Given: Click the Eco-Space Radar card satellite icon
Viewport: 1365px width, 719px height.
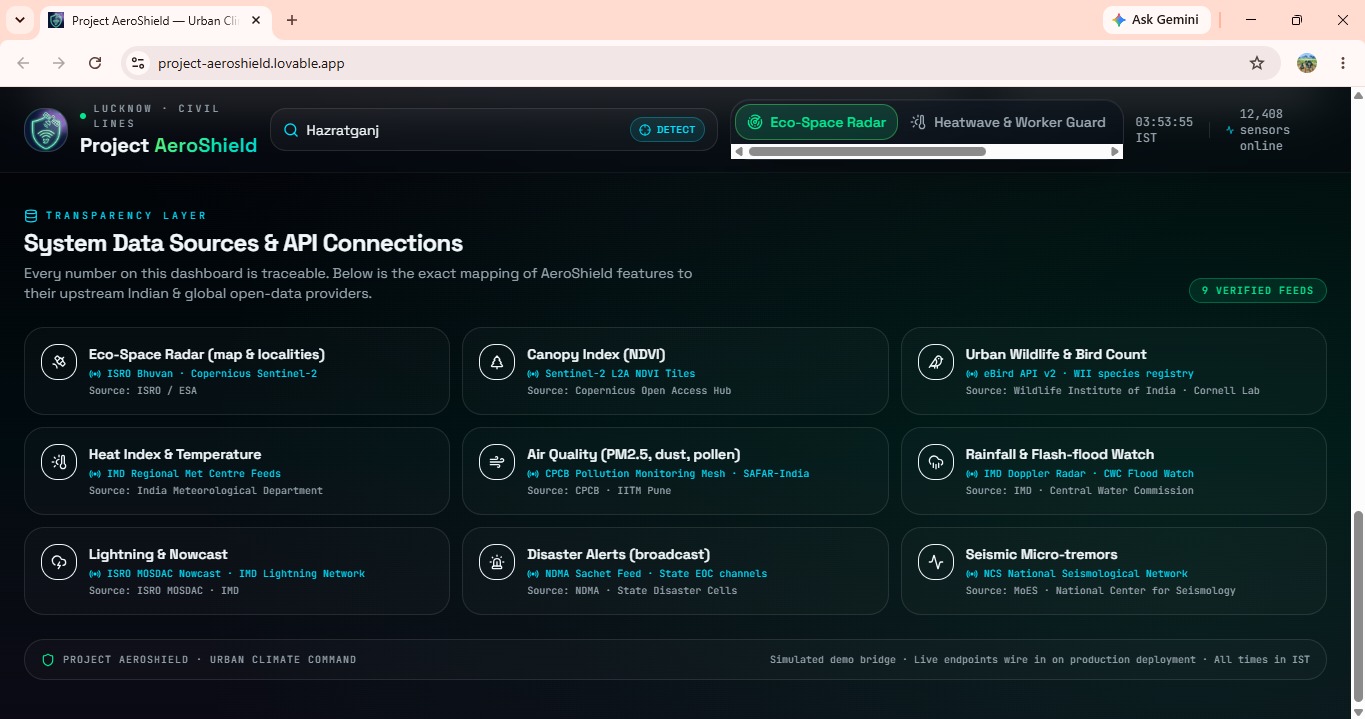Looking at the screenshot, I should [59, 362].
